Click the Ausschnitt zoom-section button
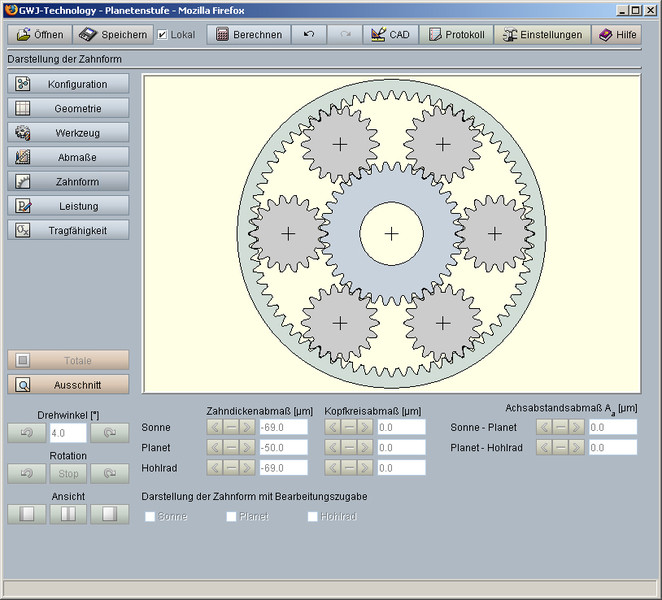 pos(68,384)
